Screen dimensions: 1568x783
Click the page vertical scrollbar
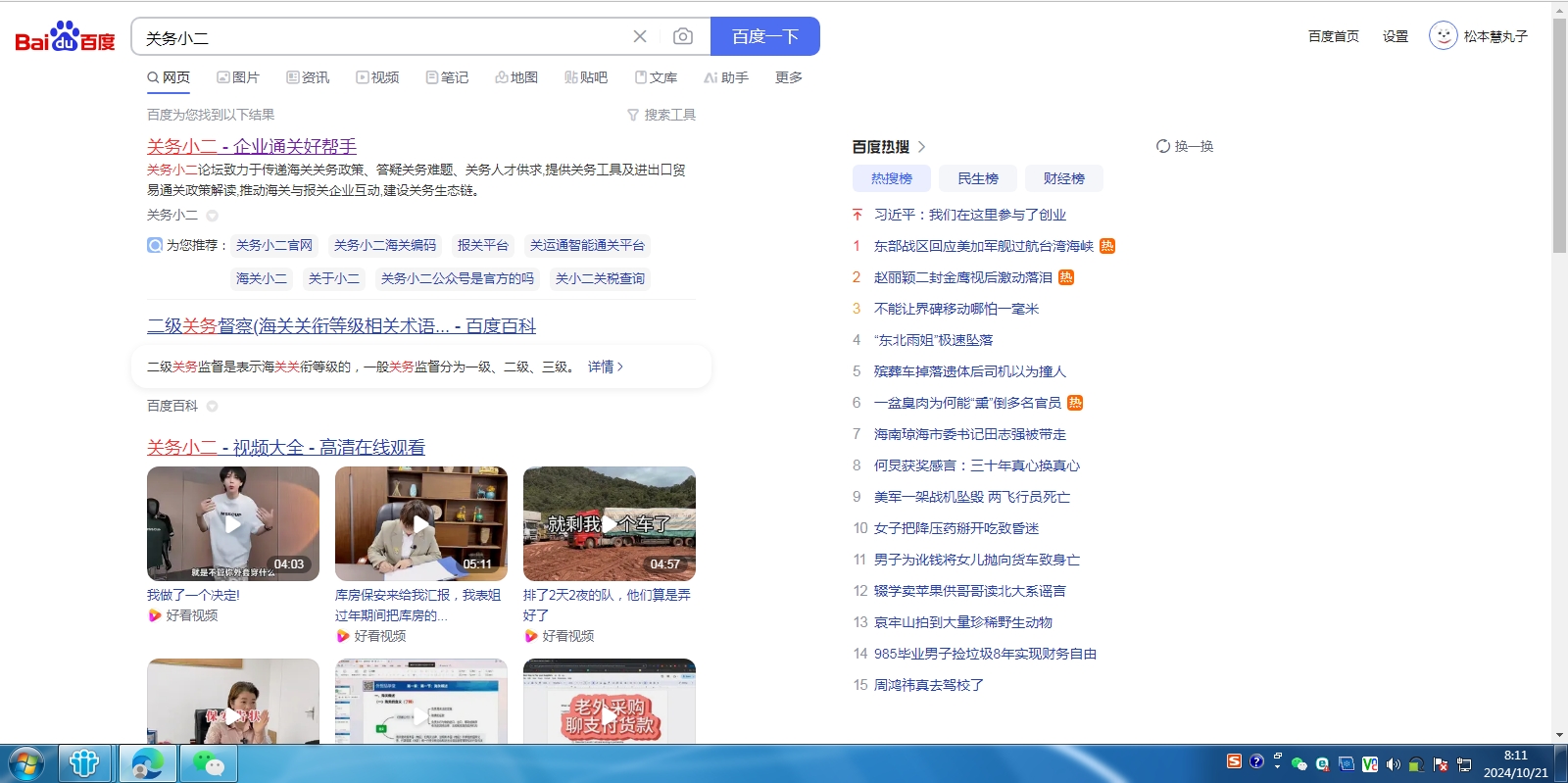point(1559,137)
